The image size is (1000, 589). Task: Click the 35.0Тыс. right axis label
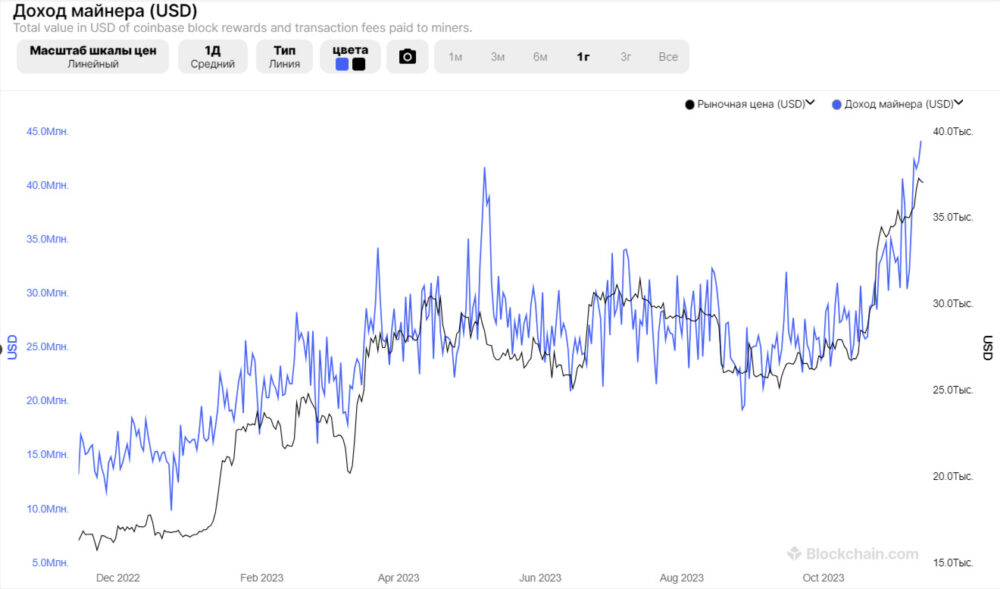(x=953, y=217)
